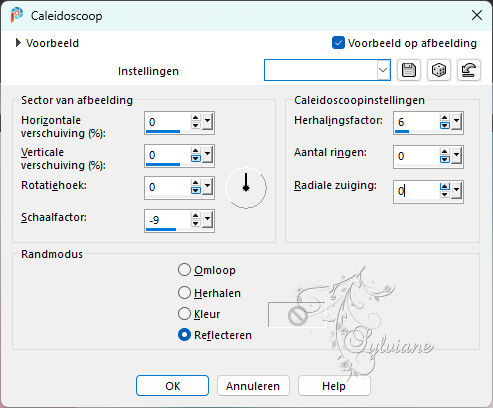Expand the Voorbeeld preview section
The image size is (493, 408).
18,43
